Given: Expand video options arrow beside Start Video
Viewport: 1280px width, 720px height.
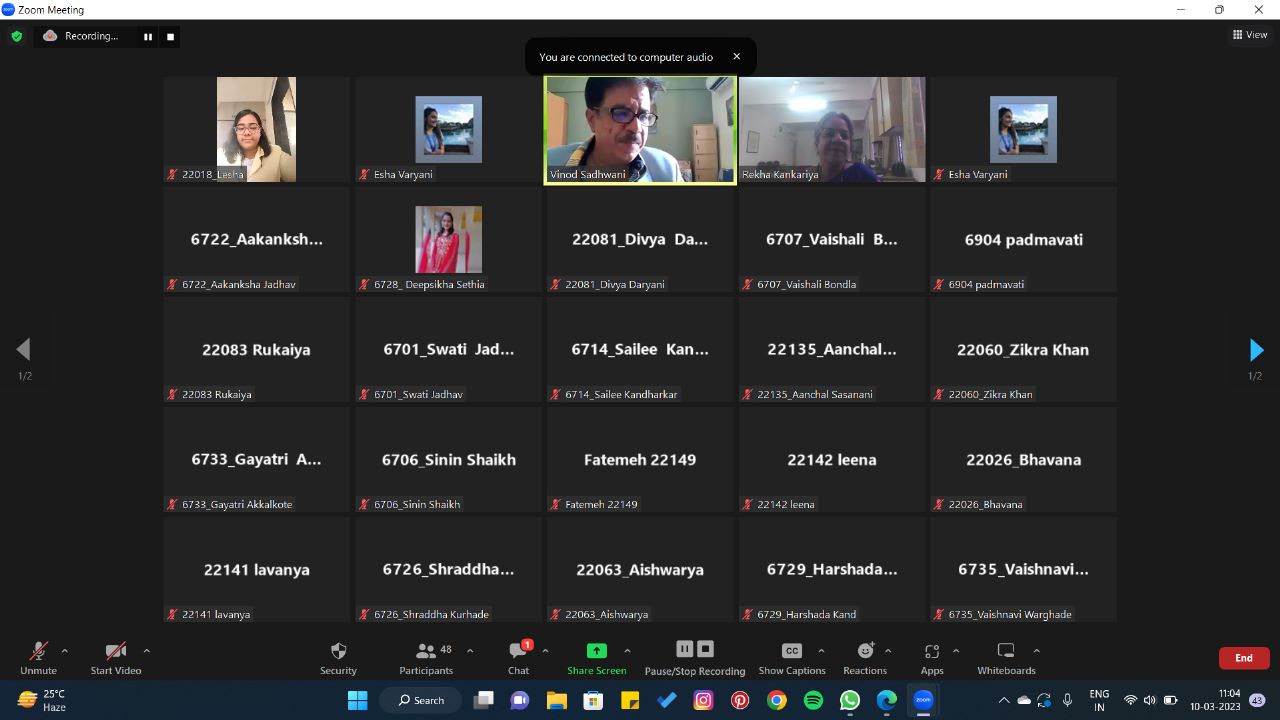Looking at the screenshot, I should tap(147, 650).
